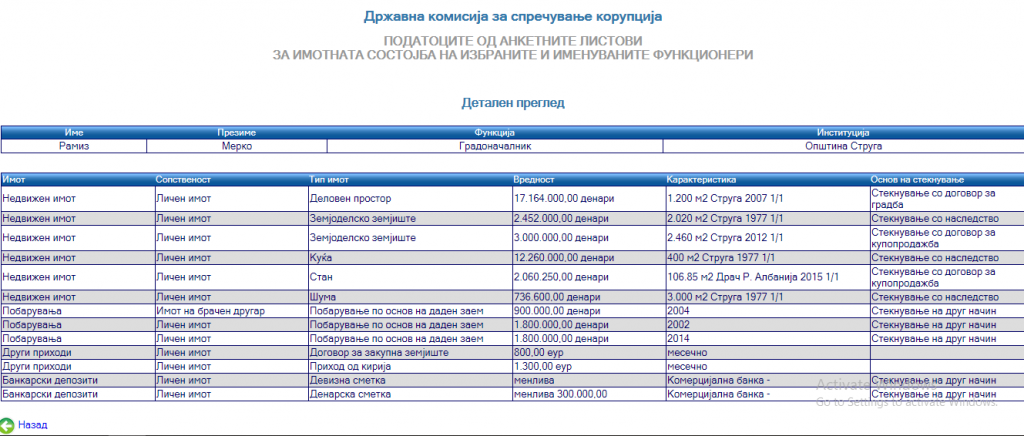Image resolution: width=1024 pixels, height=436 pixels.
Task: Click the Сопственост column header
Action: [183, 179]
